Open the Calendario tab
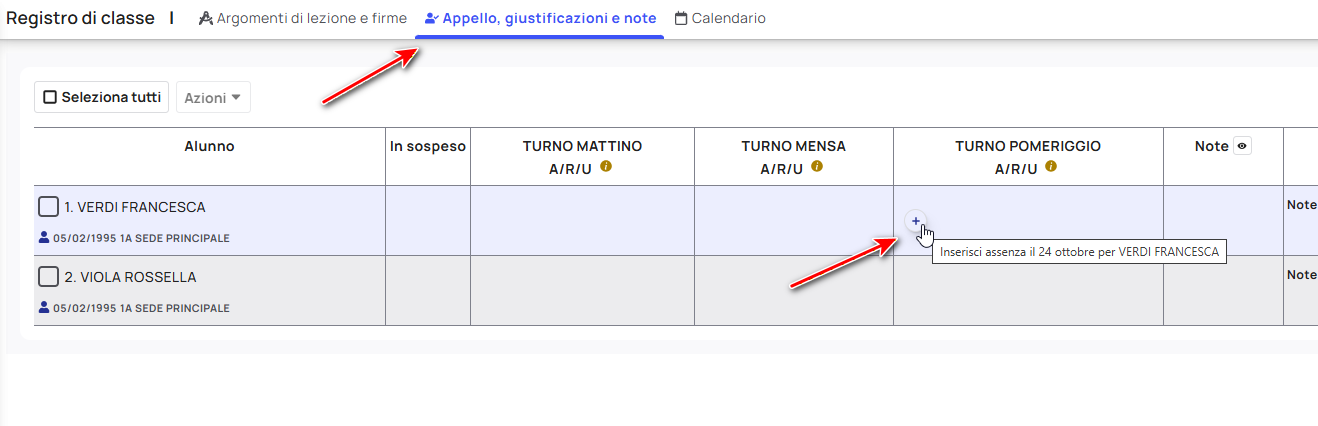1318x426 pixels. (720, 18)
